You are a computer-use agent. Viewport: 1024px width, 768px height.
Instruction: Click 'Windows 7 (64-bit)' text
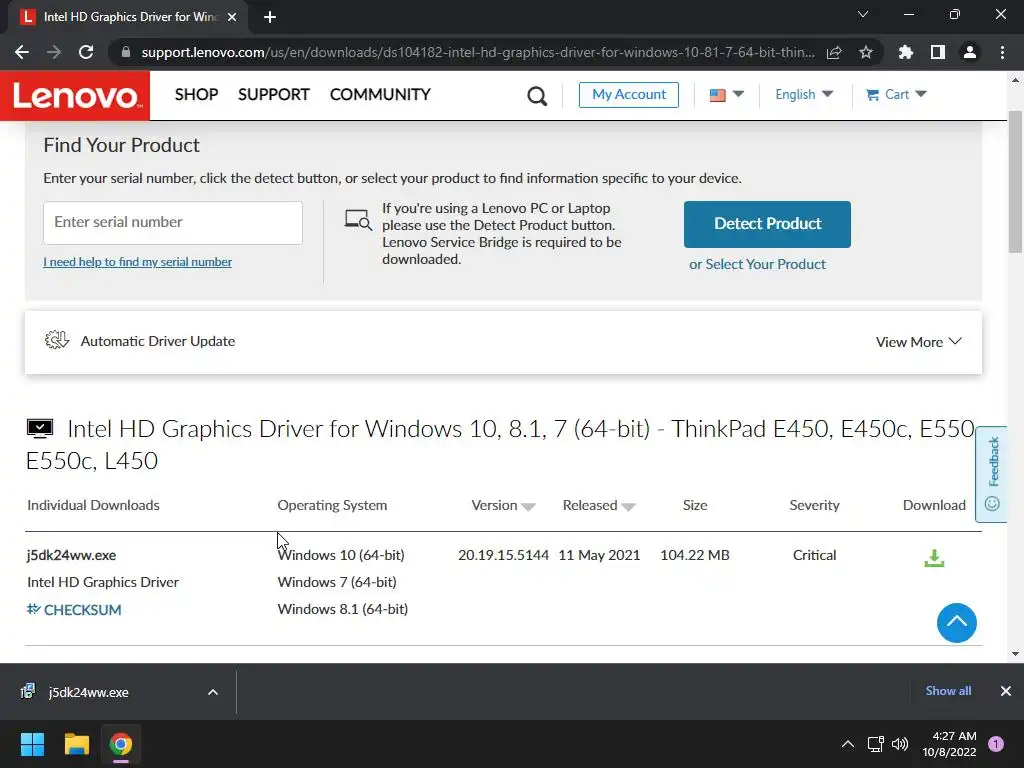337,582
